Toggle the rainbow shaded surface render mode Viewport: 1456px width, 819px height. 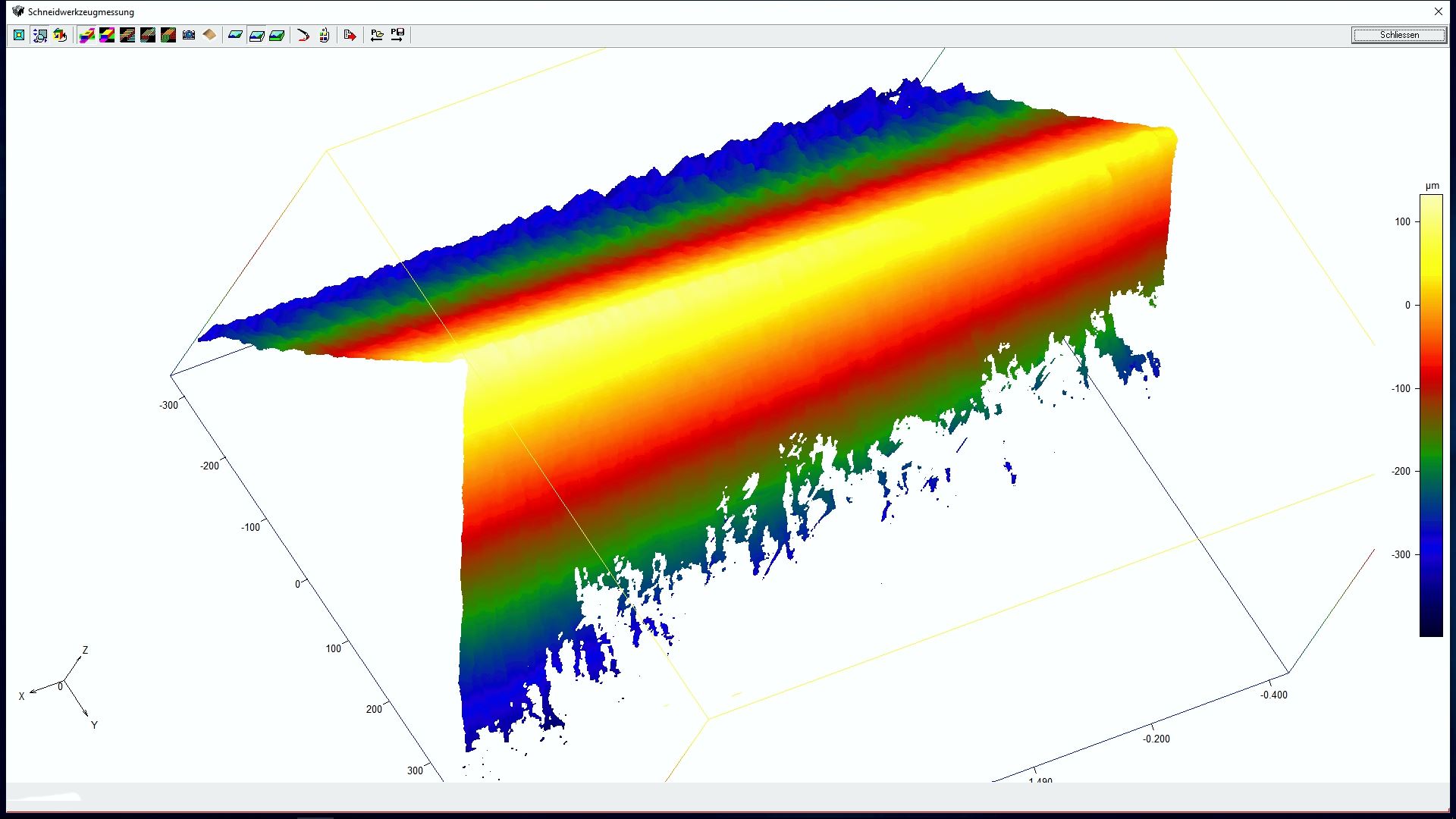[86, 35]
